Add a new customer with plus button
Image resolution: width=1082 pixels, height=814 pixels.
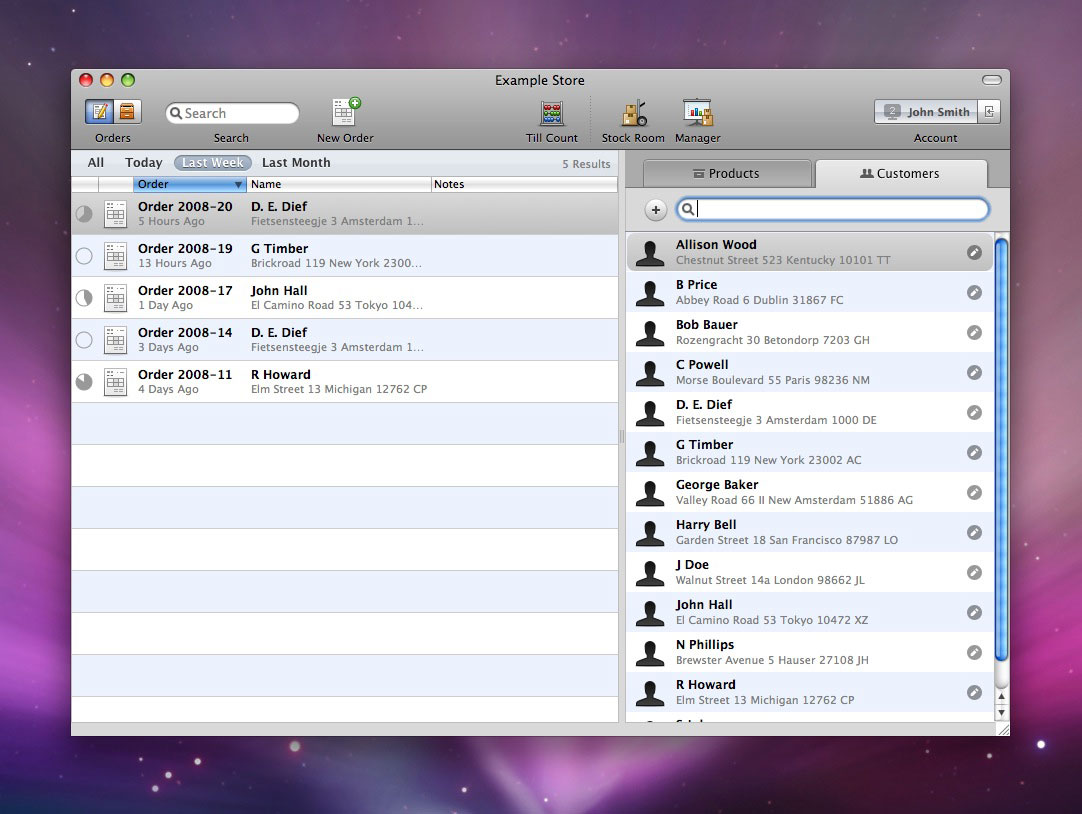656,210
